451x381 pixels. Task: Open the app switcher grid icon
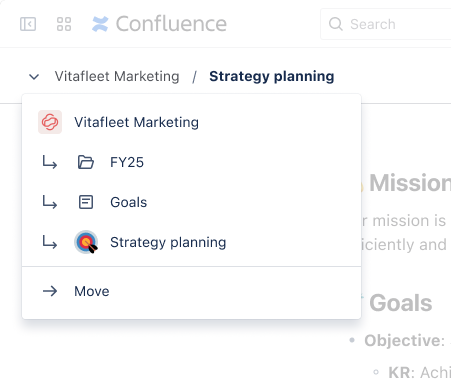pos(64,24)
